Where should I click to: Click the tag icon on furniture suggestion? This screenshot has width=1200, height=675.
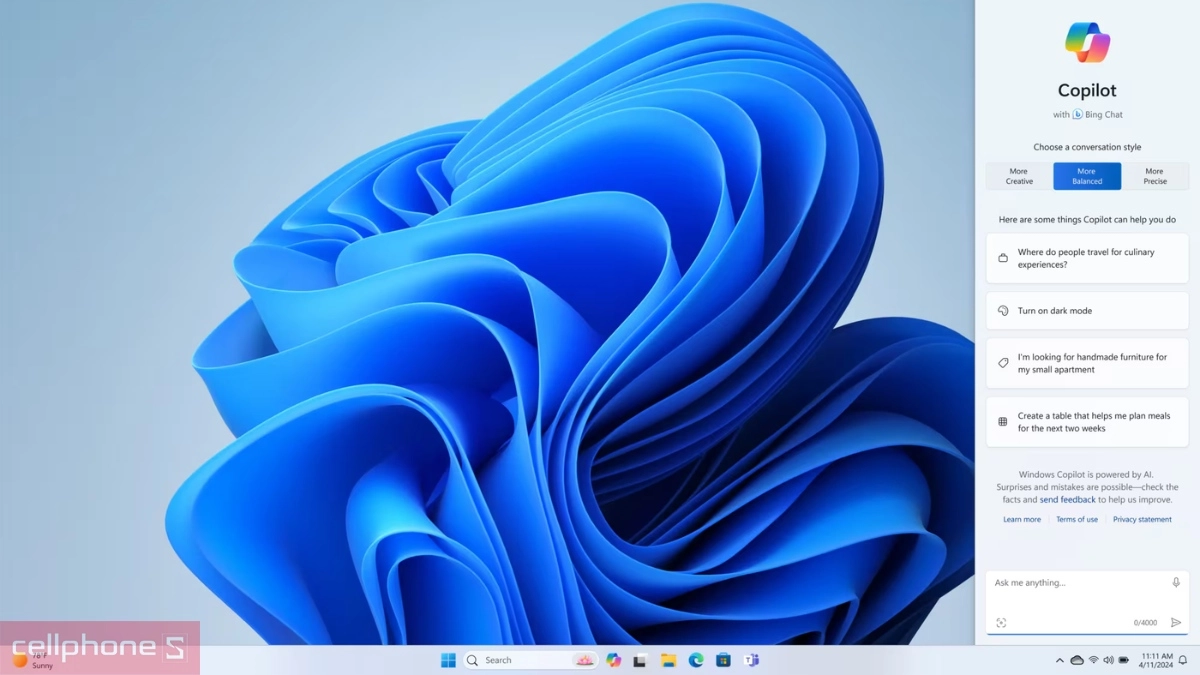(x=1003, y=363)
